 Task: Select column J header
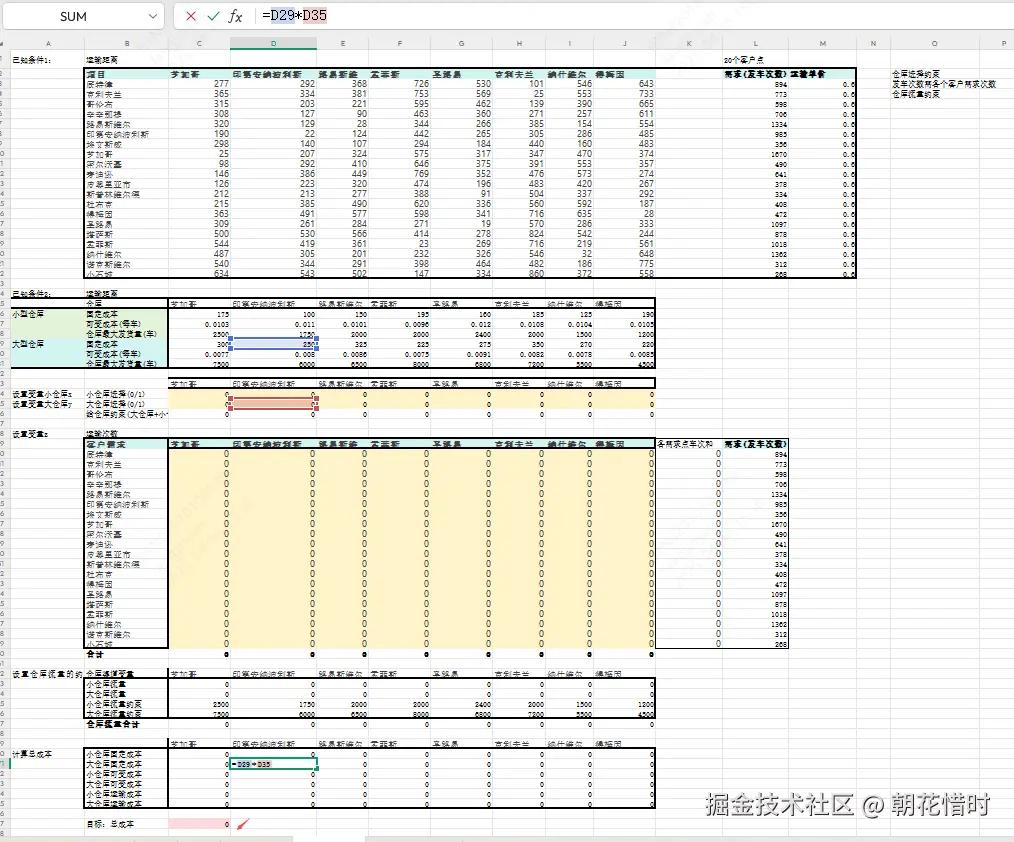click(625, 43)
